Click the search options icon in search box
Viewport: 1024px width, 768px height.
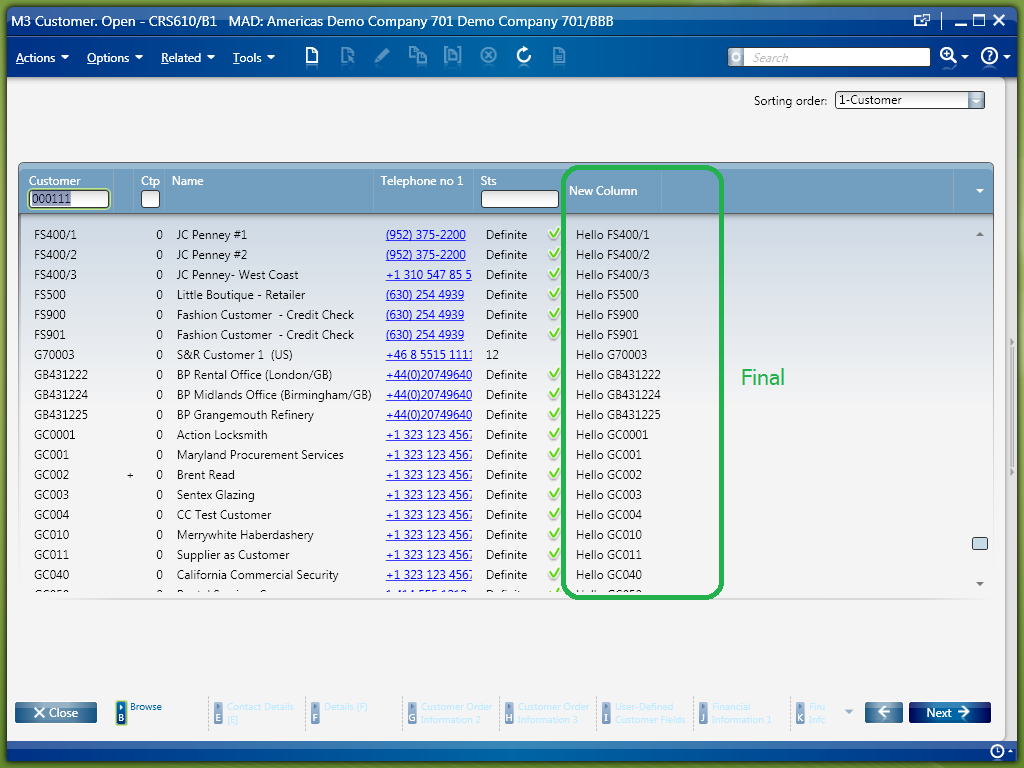coord(737,57)
